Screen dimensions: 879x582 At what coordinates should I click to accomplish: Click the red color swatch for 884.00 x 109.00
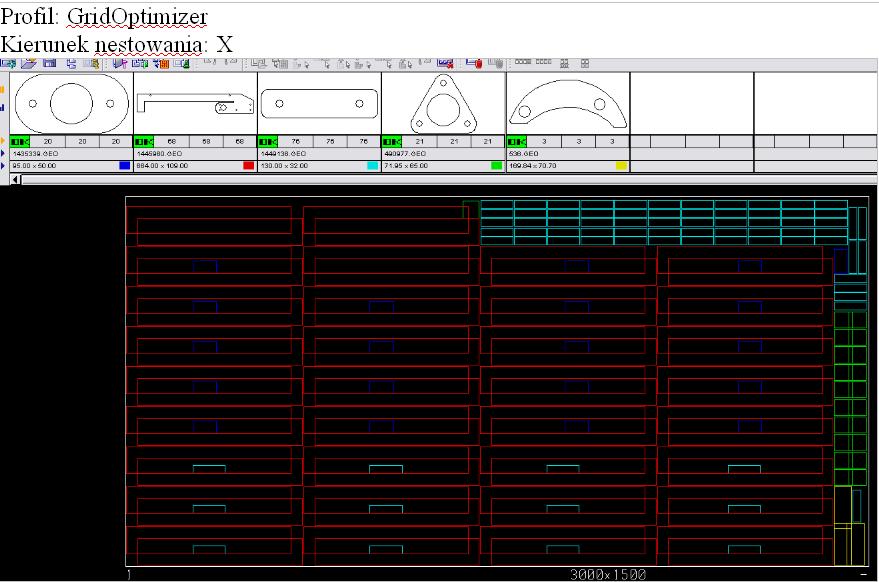click(x=248, y=165)
